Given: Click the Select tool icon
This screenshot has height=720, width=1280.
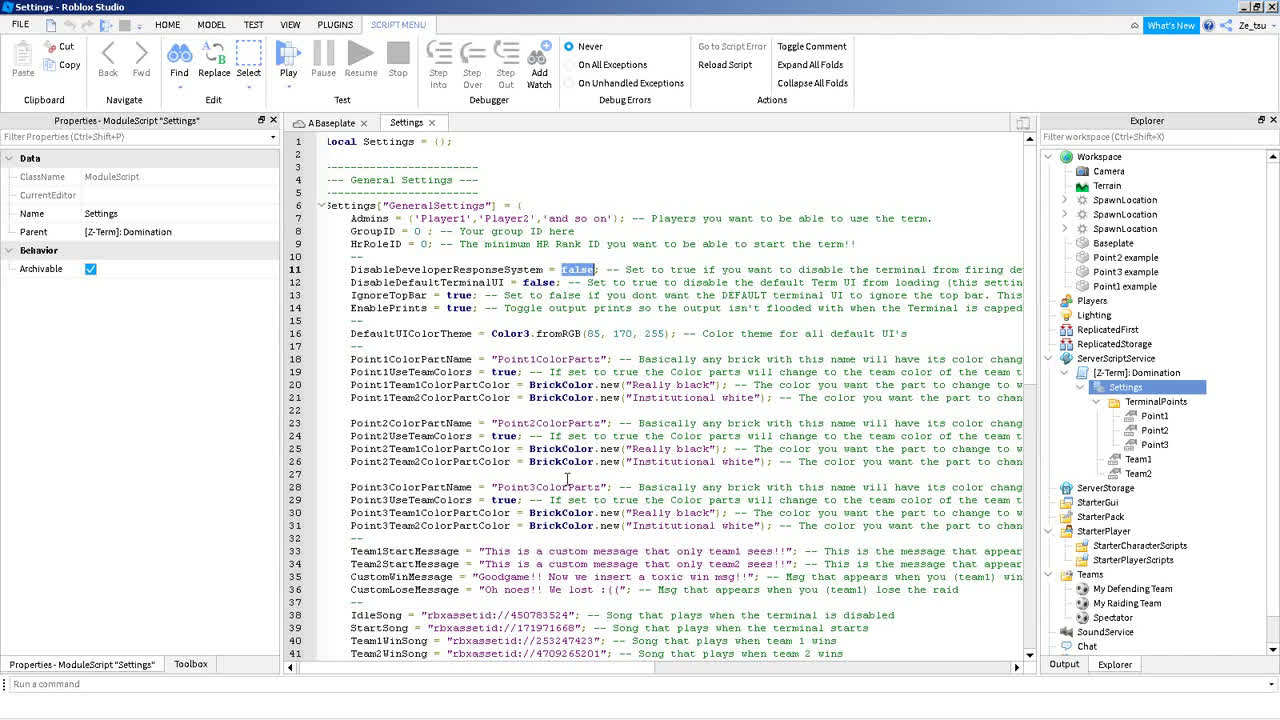Looking at the screenshot, I should [x=249, y=54].
